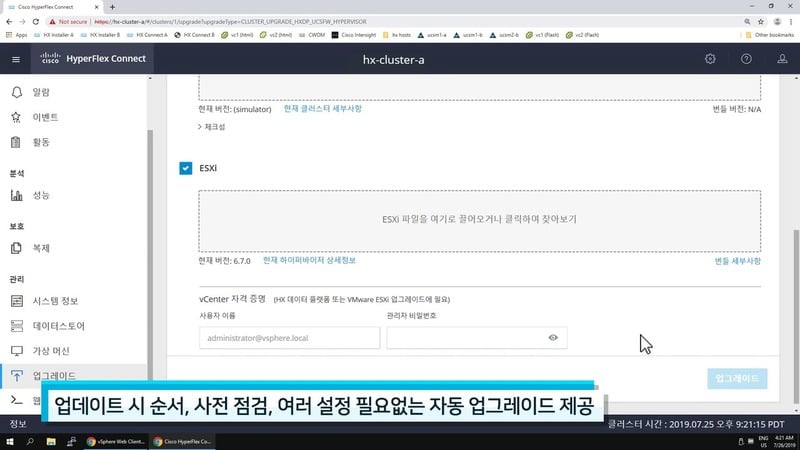Screen dimensions: 800x450
Task: Click the zoom magnifier icon in address bar
Action: [x=747, y=22]
